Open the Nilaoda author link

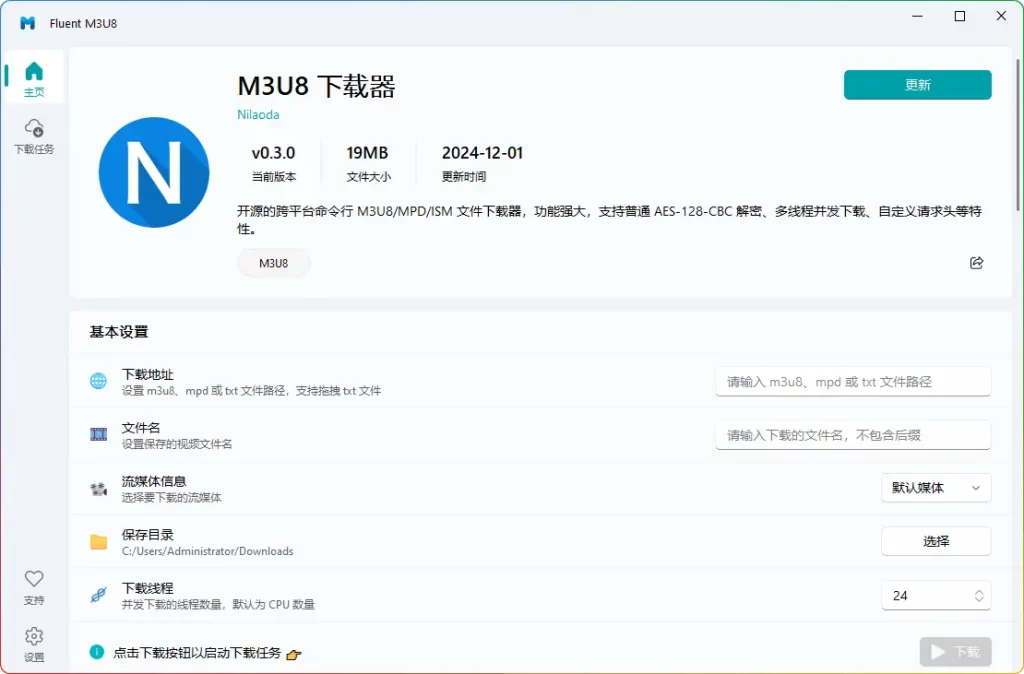258,114
